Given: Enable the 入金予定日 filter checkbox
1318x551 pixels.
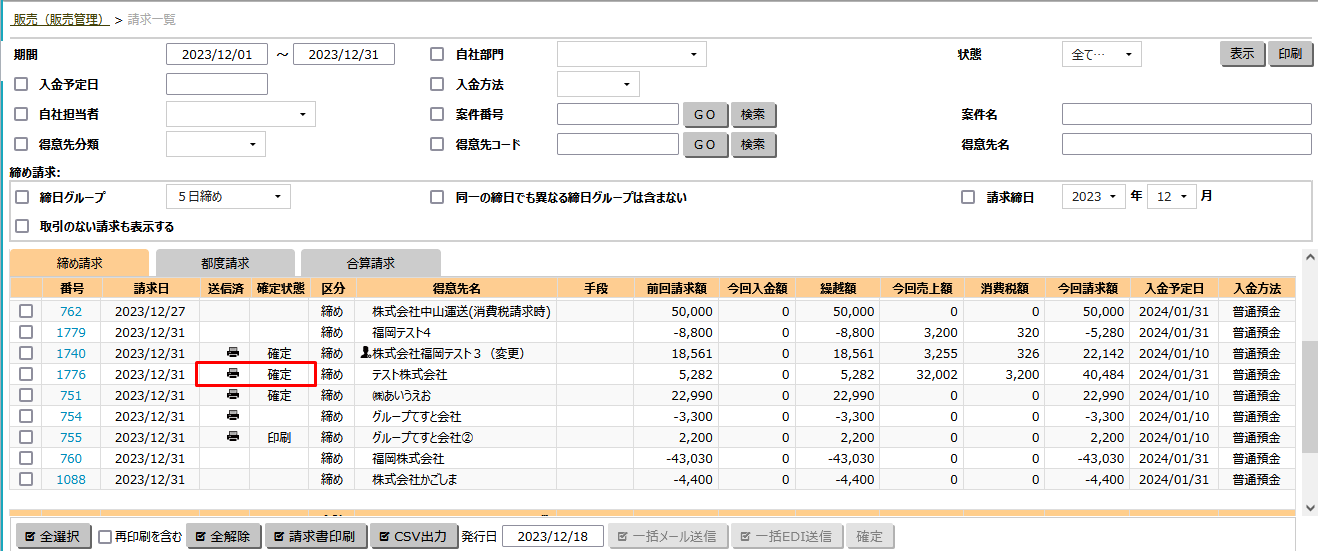Looking at the screenshot, I should coord(21,84).
